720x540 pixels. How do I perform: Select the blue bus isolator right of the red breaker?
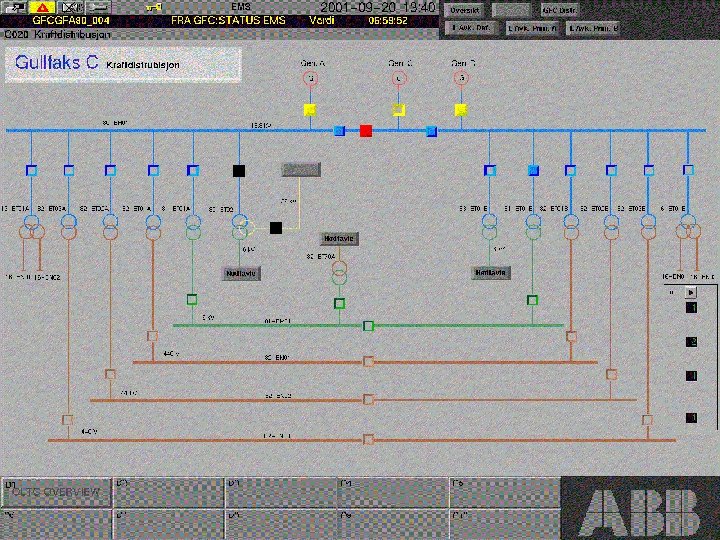pyautogui.click(x=431, y=131)
